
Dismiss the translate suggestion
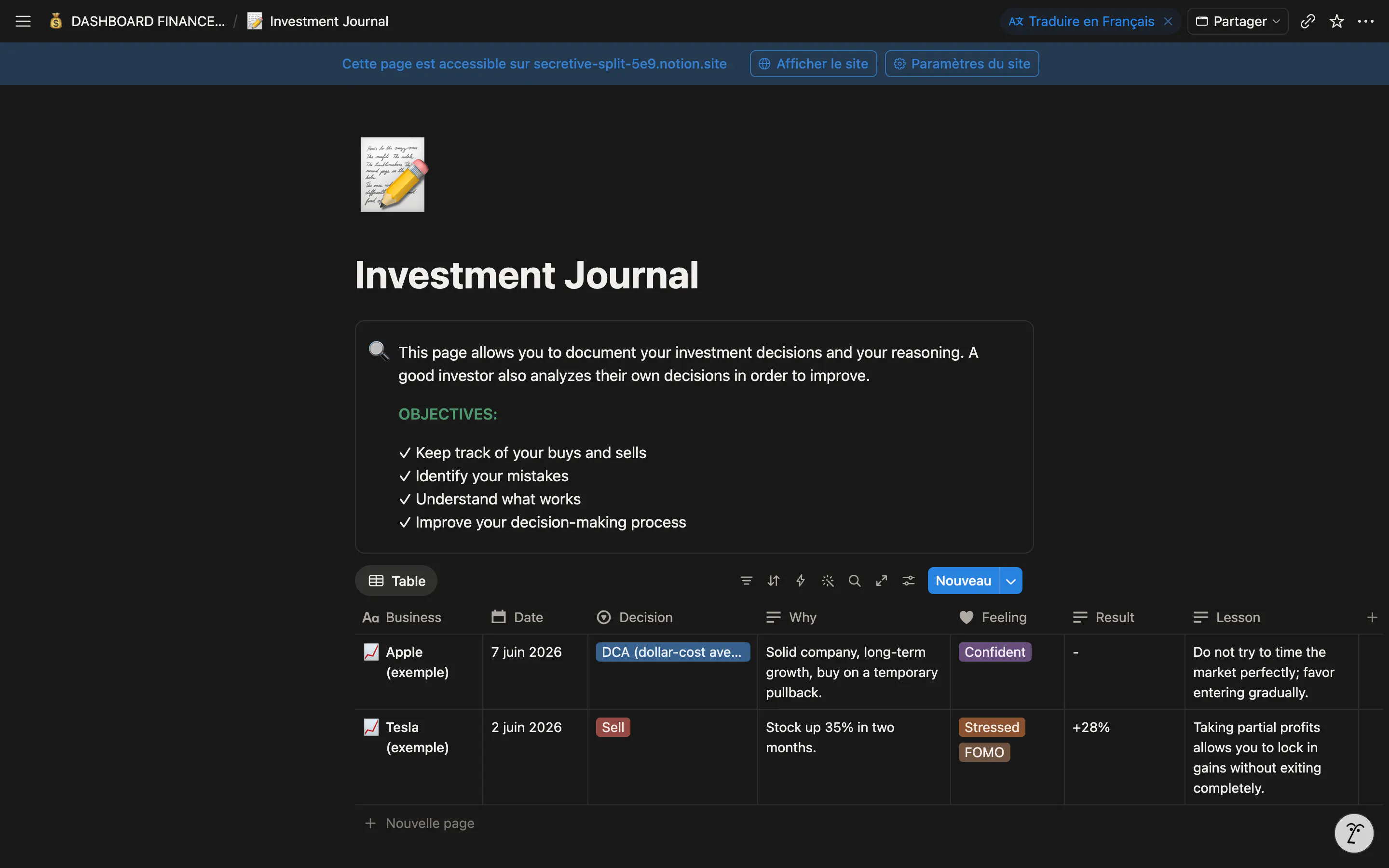tap(1168, 21)
